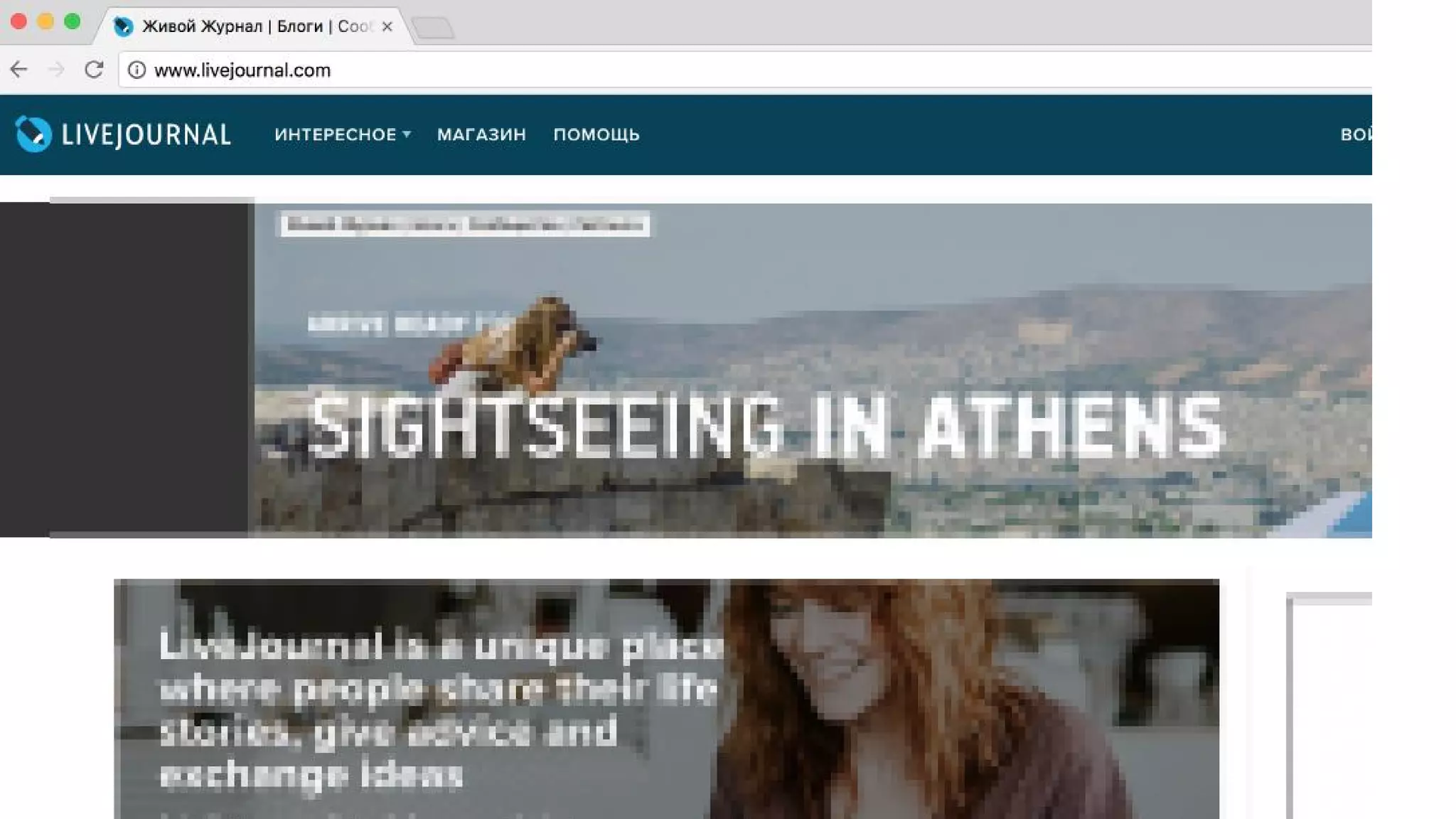The image size is (1456, 819).
Task: Click the browser forward arrow
Action: (x=56, y=70)
